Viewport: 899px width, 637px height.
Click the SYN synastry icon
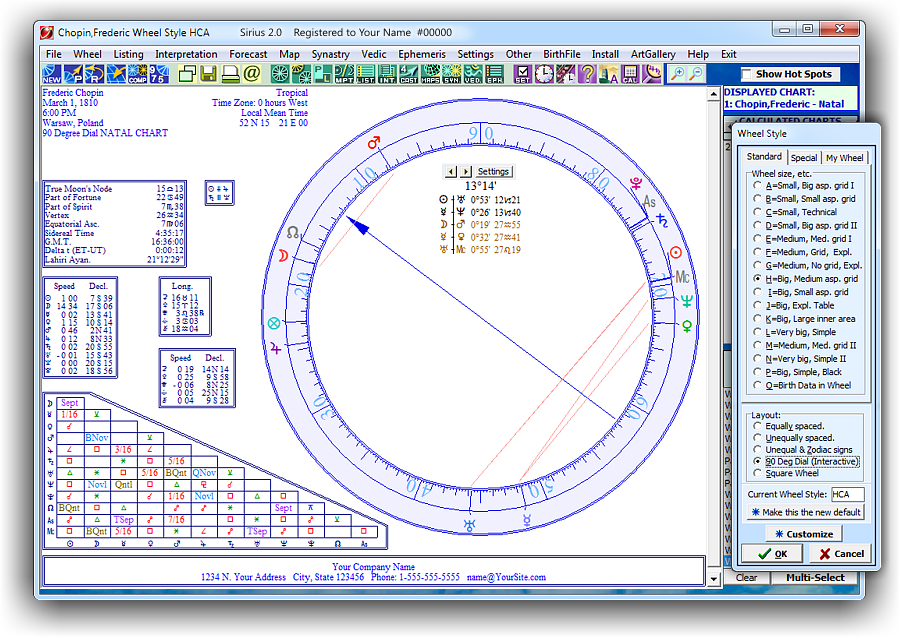pyautogui.click(x=451, y=74)
